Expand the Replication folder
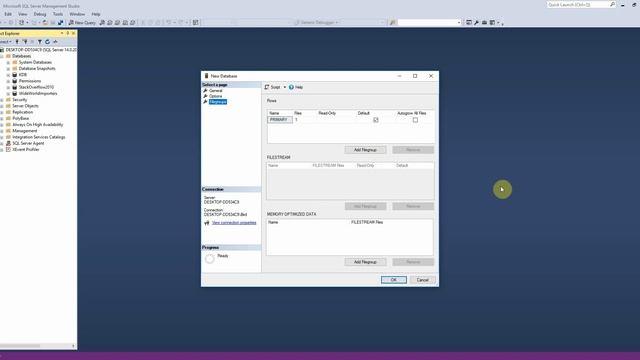This screenshot has height=360, width=640. (2, 112)
